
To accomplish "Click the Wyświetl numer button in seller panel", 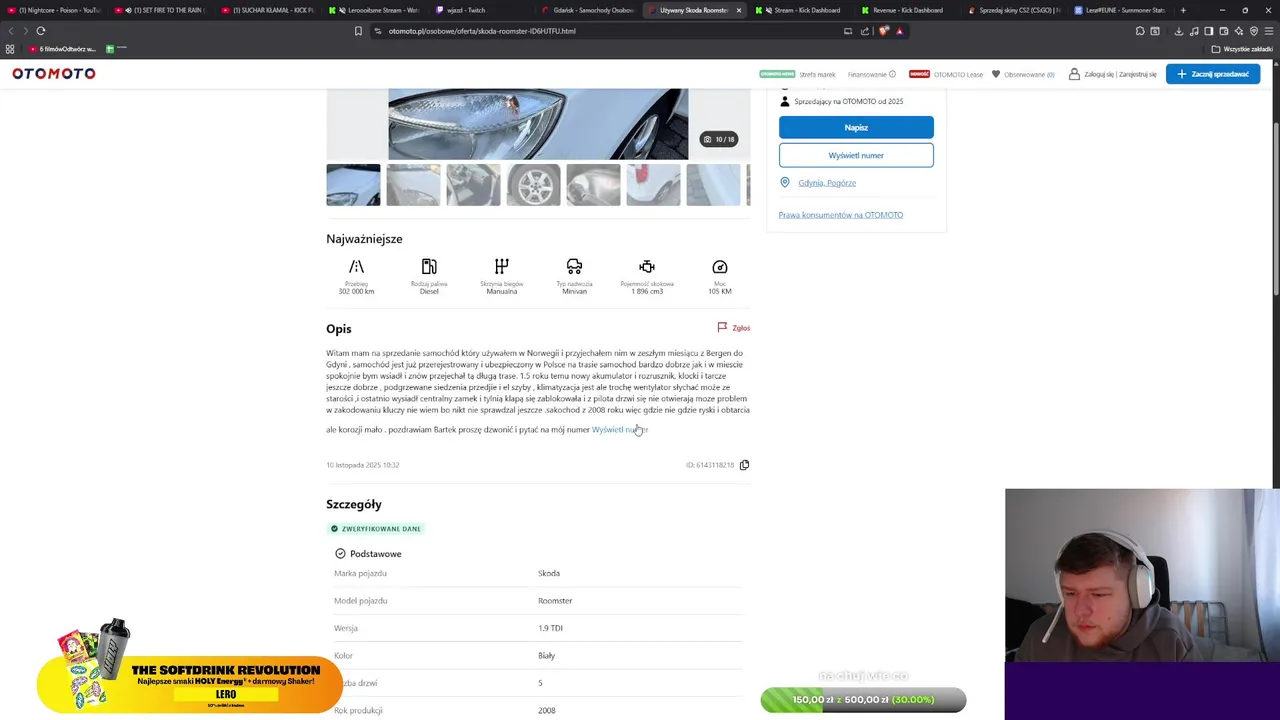I will 856,155.
